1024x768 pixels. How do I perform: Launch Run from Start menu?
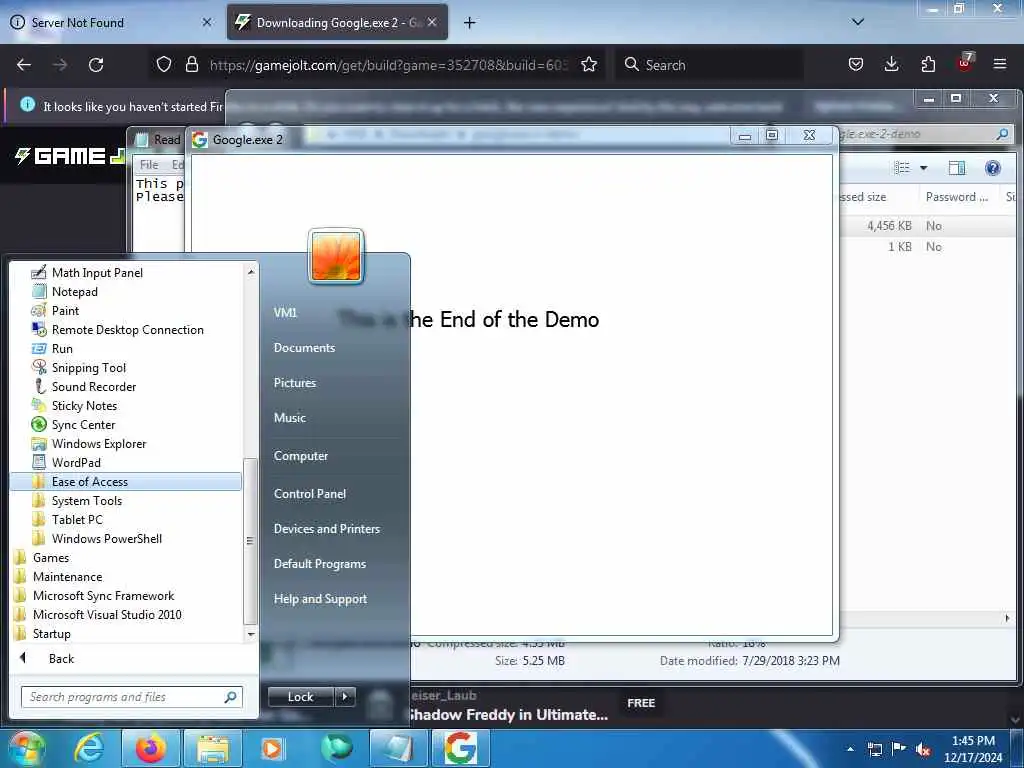click(x=62, y=349)
